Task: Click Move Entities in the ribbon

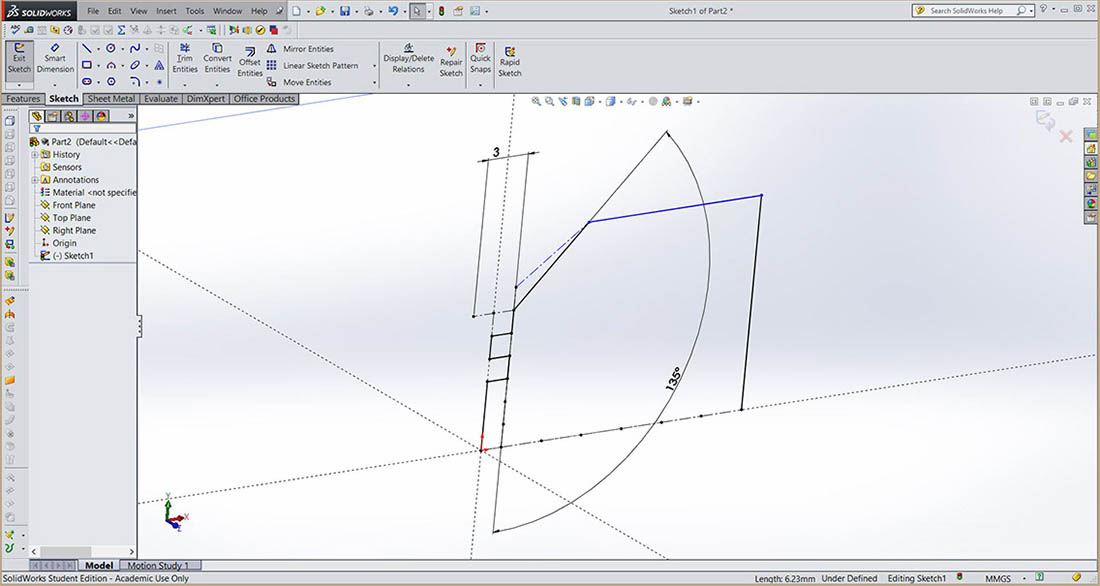Action: click(x=300, y=82)
